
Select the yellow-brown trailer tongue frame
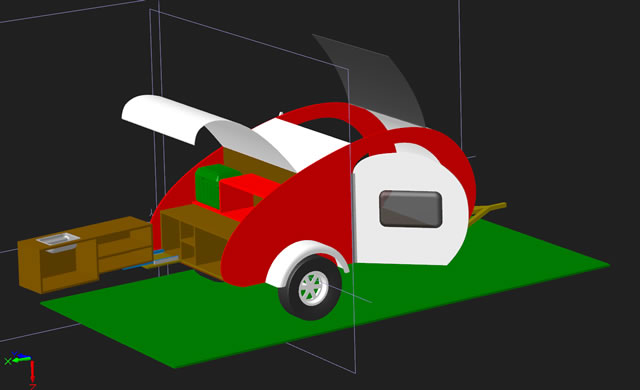488,211
